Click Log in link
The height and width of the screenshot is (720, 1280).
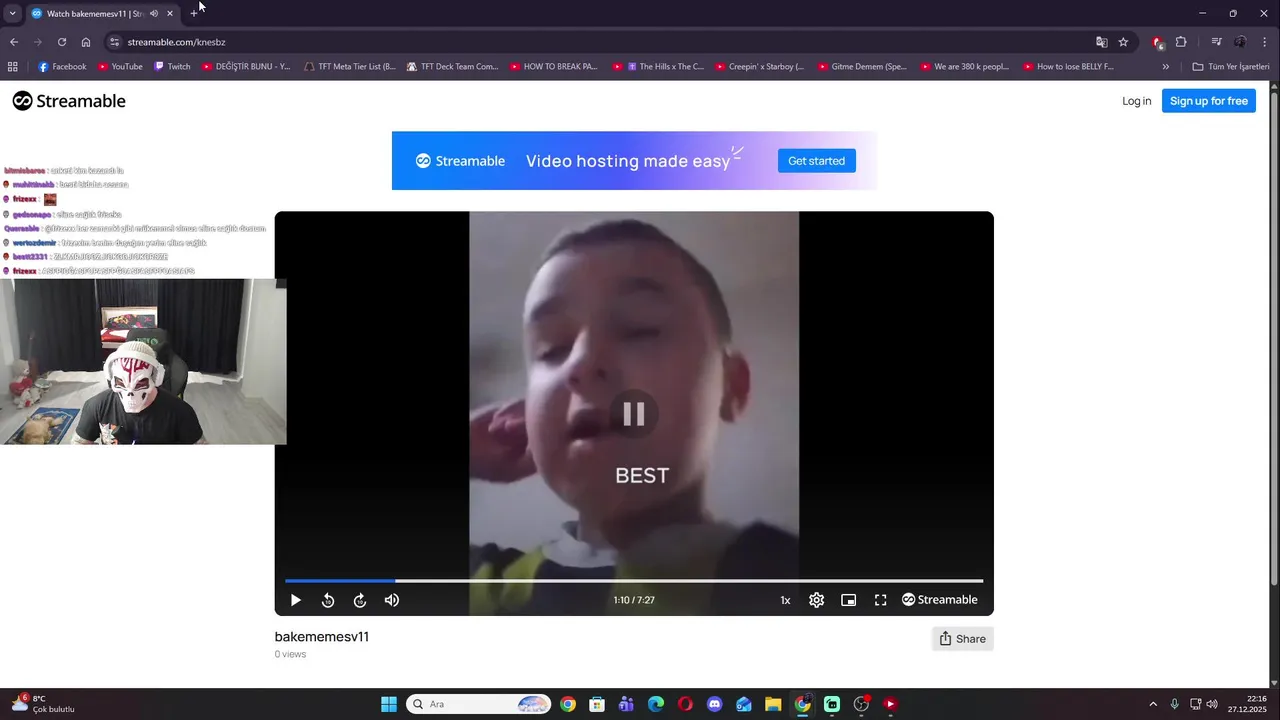point(1136,101)
